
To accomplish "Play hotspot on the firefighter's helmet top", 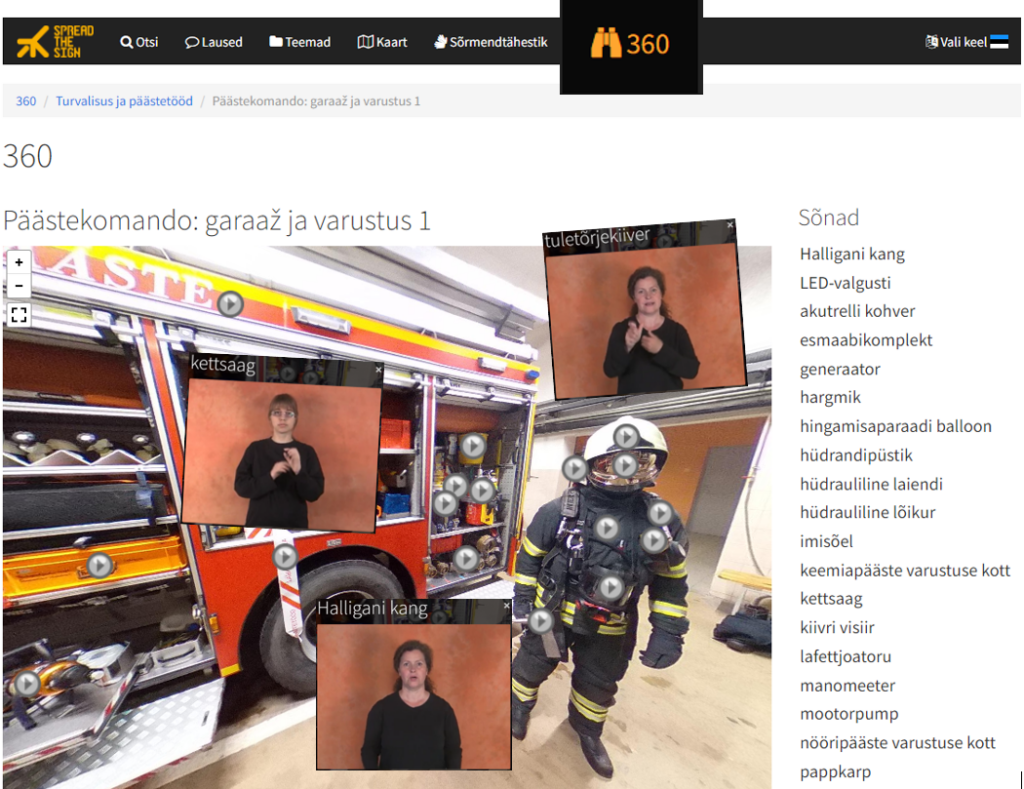I will pos(626,436).
